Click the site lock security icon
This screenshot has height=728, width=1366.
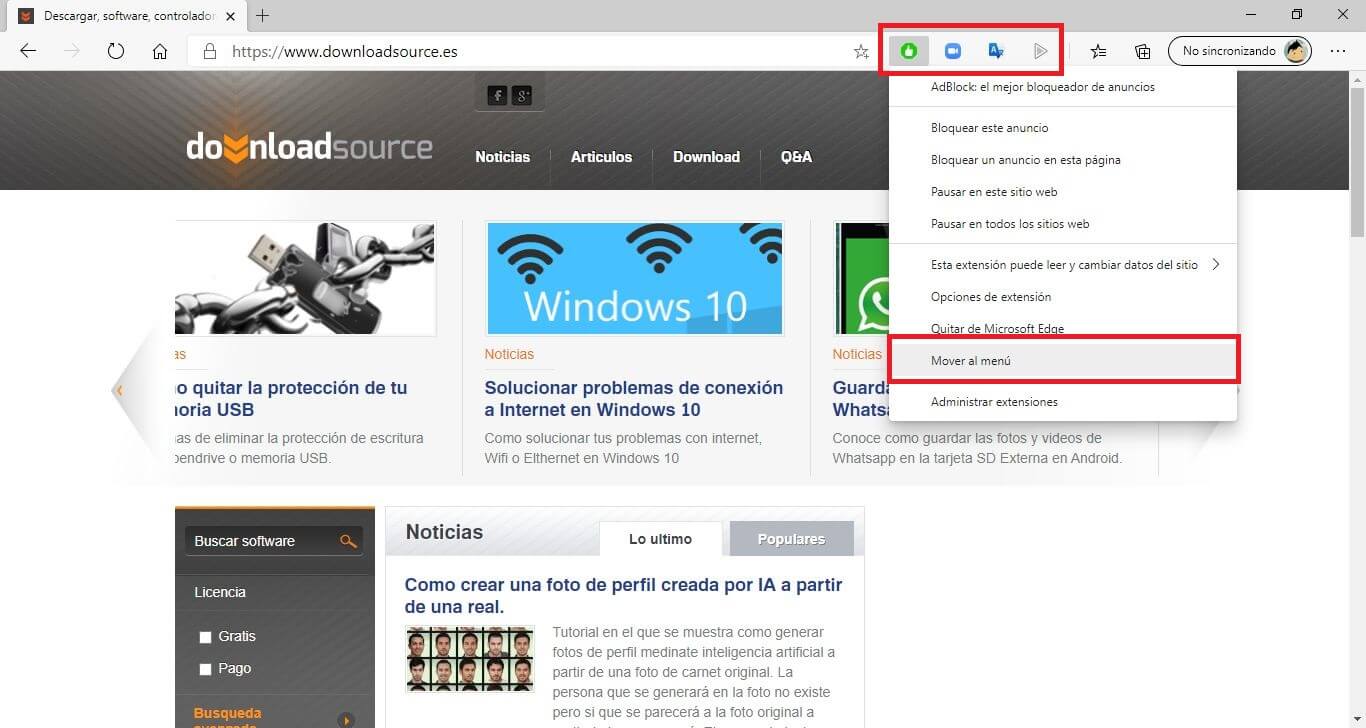pos(209,51)
